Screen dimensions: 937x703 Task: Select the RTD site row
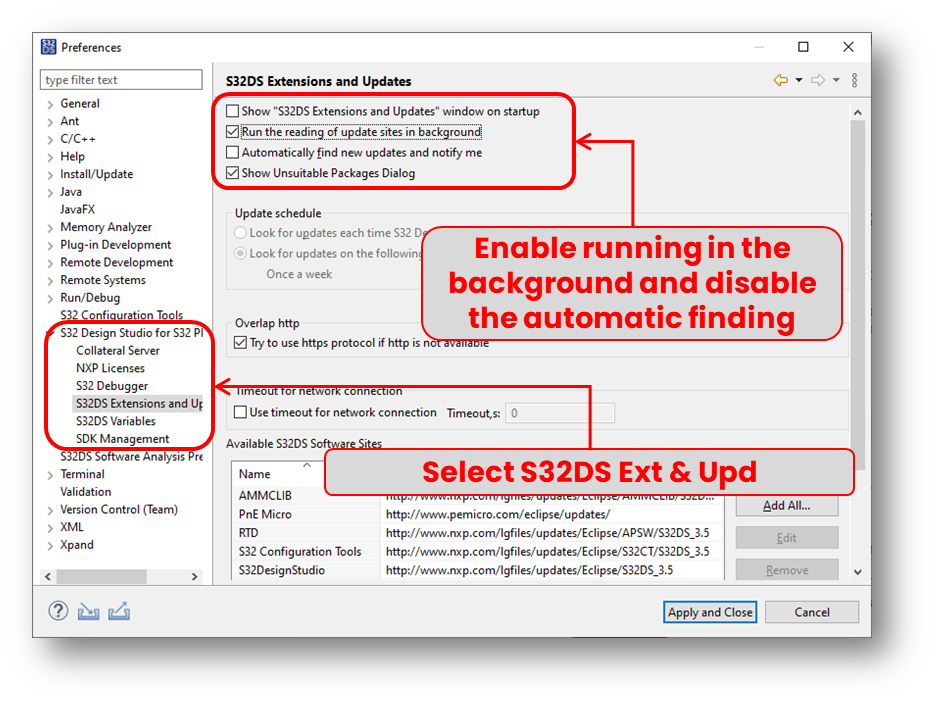pos(477,533)
